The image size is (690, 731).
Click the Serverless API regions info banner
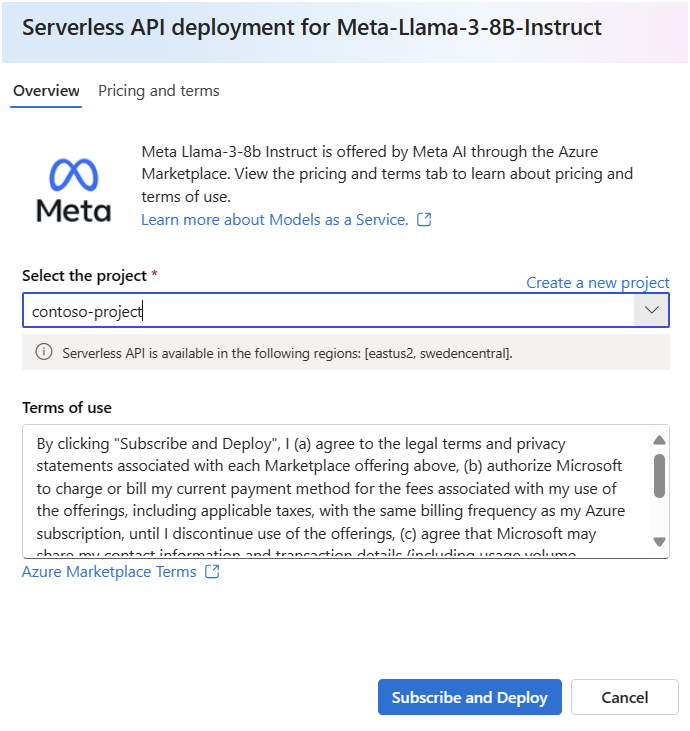(x=346, y=352)
